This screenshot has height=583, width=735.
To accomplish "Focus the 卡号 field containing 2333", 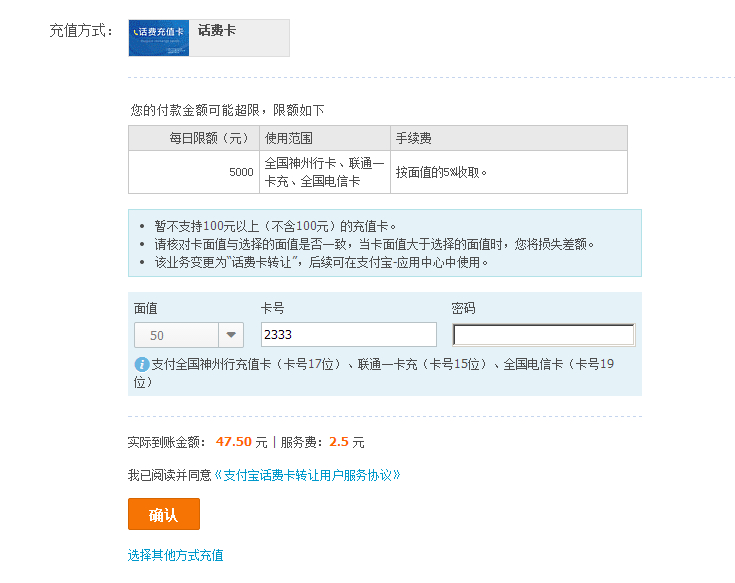I will coord(348,335).
